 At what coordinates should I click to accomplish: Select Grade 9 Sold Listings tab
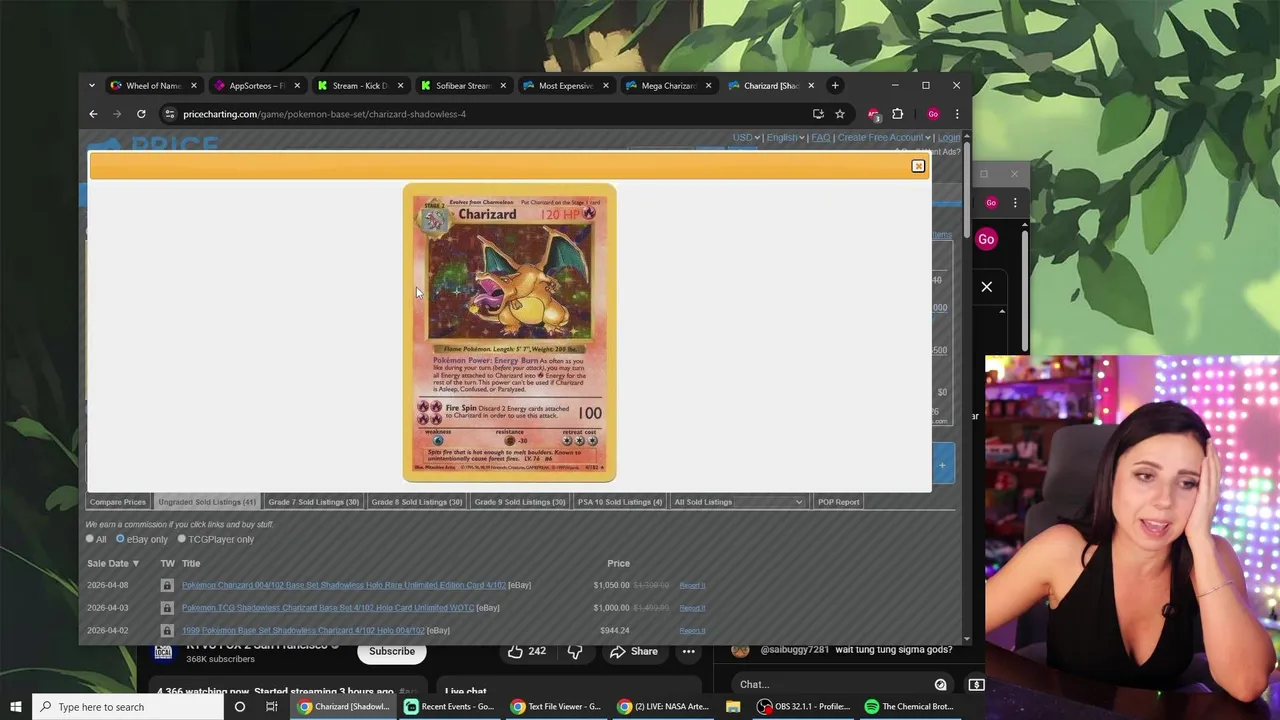click(x=520, y=502)
